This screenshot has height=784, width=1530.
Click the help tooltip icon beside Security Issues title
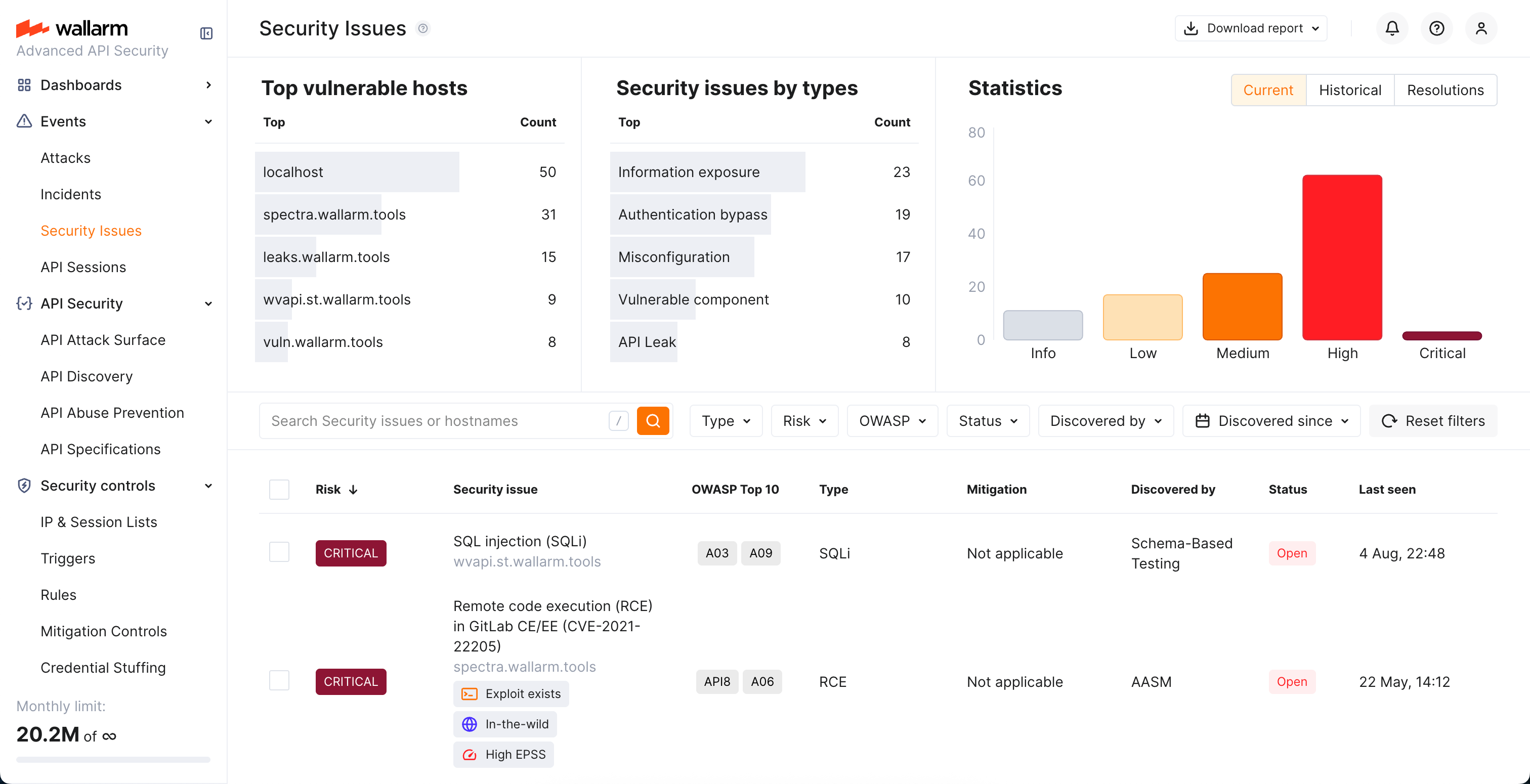423,28
